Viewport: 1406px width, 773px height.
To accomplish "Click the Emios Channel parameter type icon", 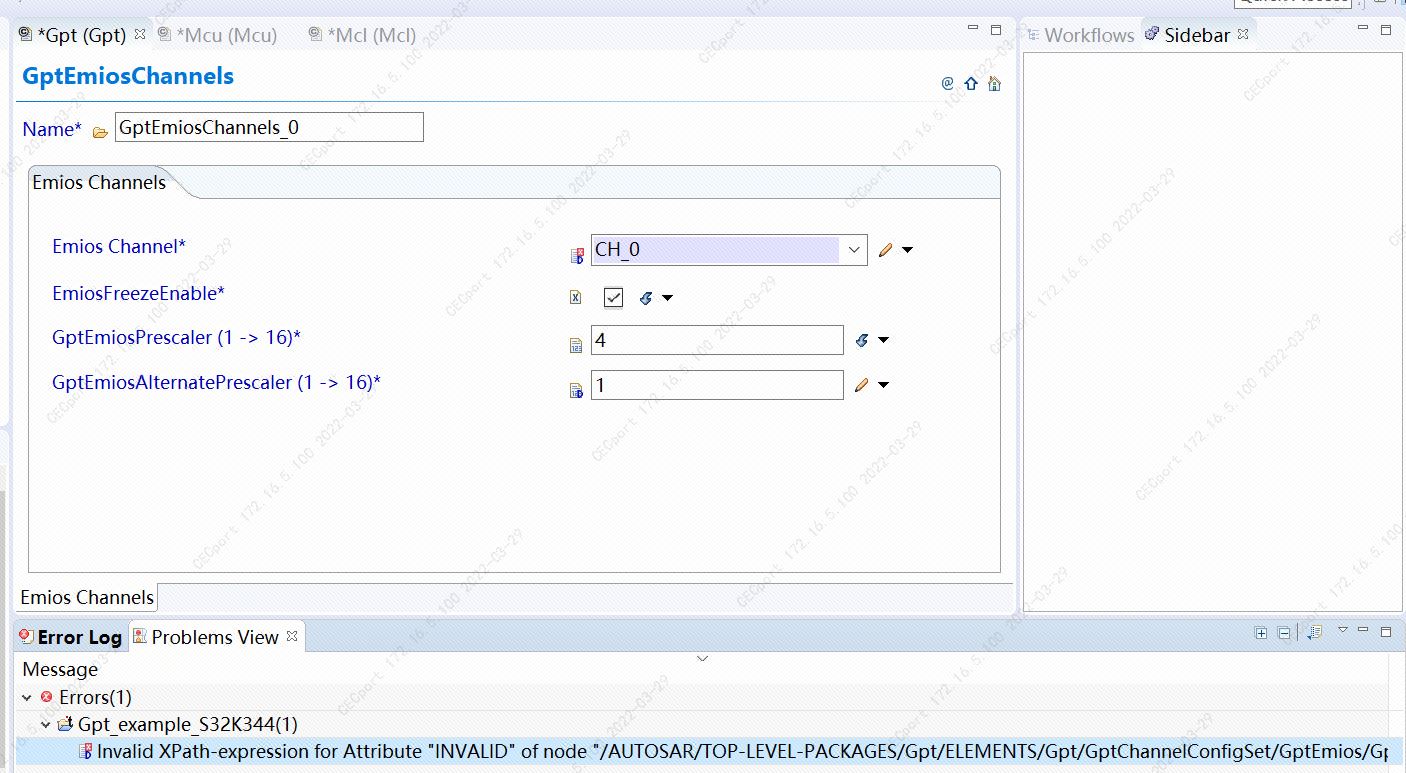I will (x=576, y=255).
